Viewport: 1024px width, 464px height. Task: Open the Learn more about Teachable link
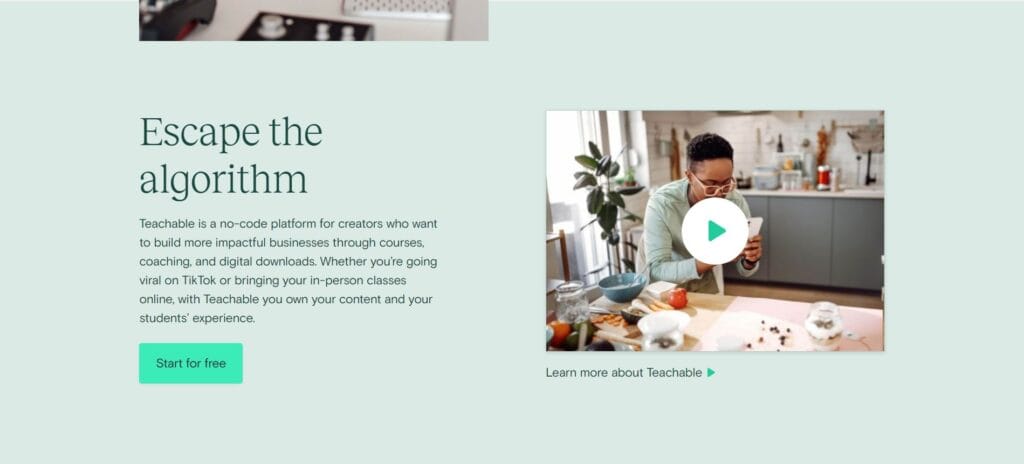(x=624, y=373)
